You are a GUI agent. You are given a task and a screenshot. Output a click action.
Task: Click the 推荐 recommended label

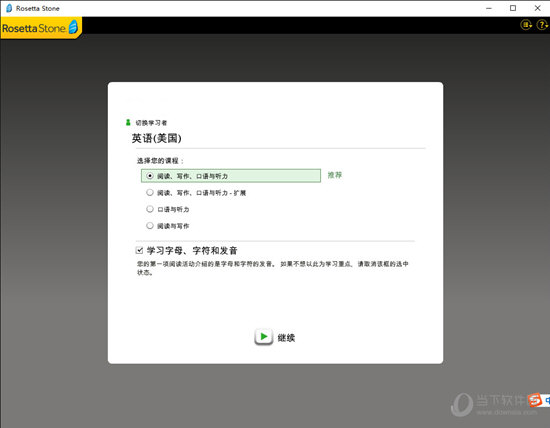pyautogui.click(x=335, y=175)
